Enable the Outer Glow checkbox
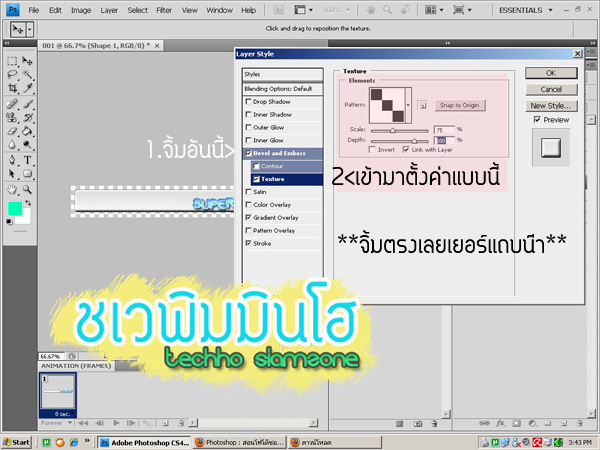This screenshot has height=450, width=600. pos(248,127)
